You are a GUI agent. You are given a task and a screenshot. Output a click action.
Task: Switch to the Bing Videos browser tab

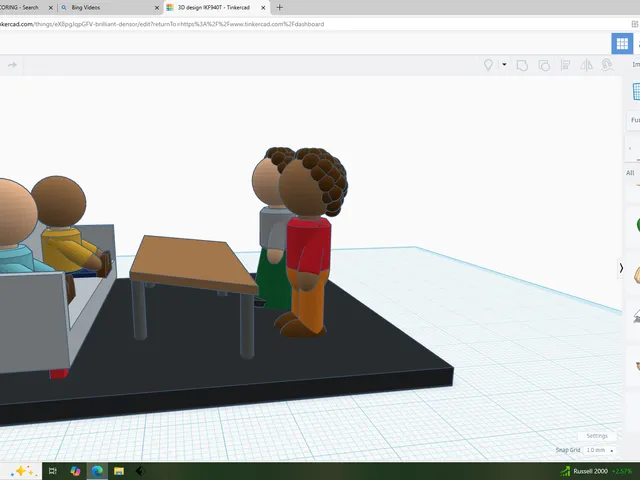click(109, 7)
